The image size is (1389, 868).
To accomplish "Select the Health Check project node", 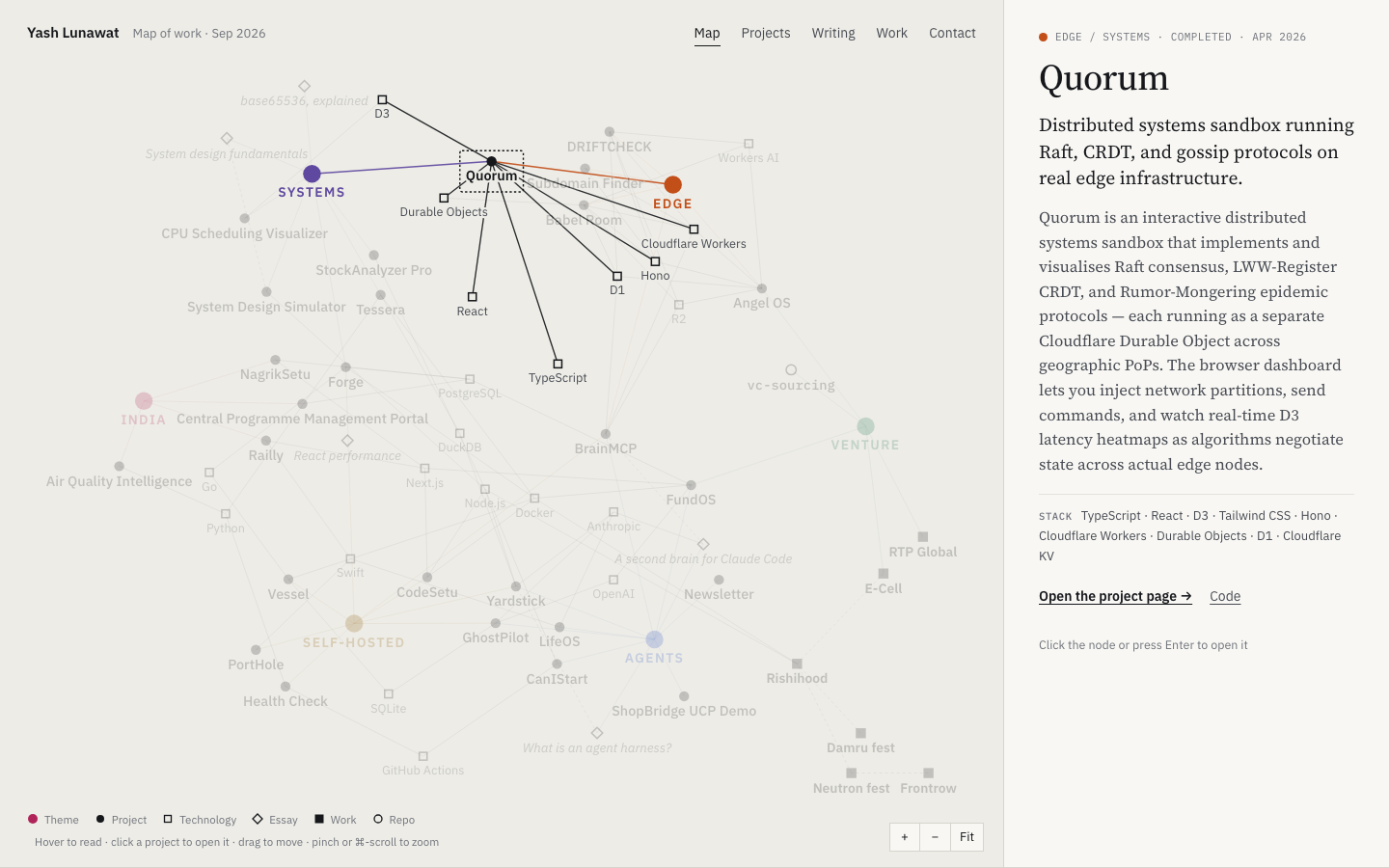I will click(286, 687).
